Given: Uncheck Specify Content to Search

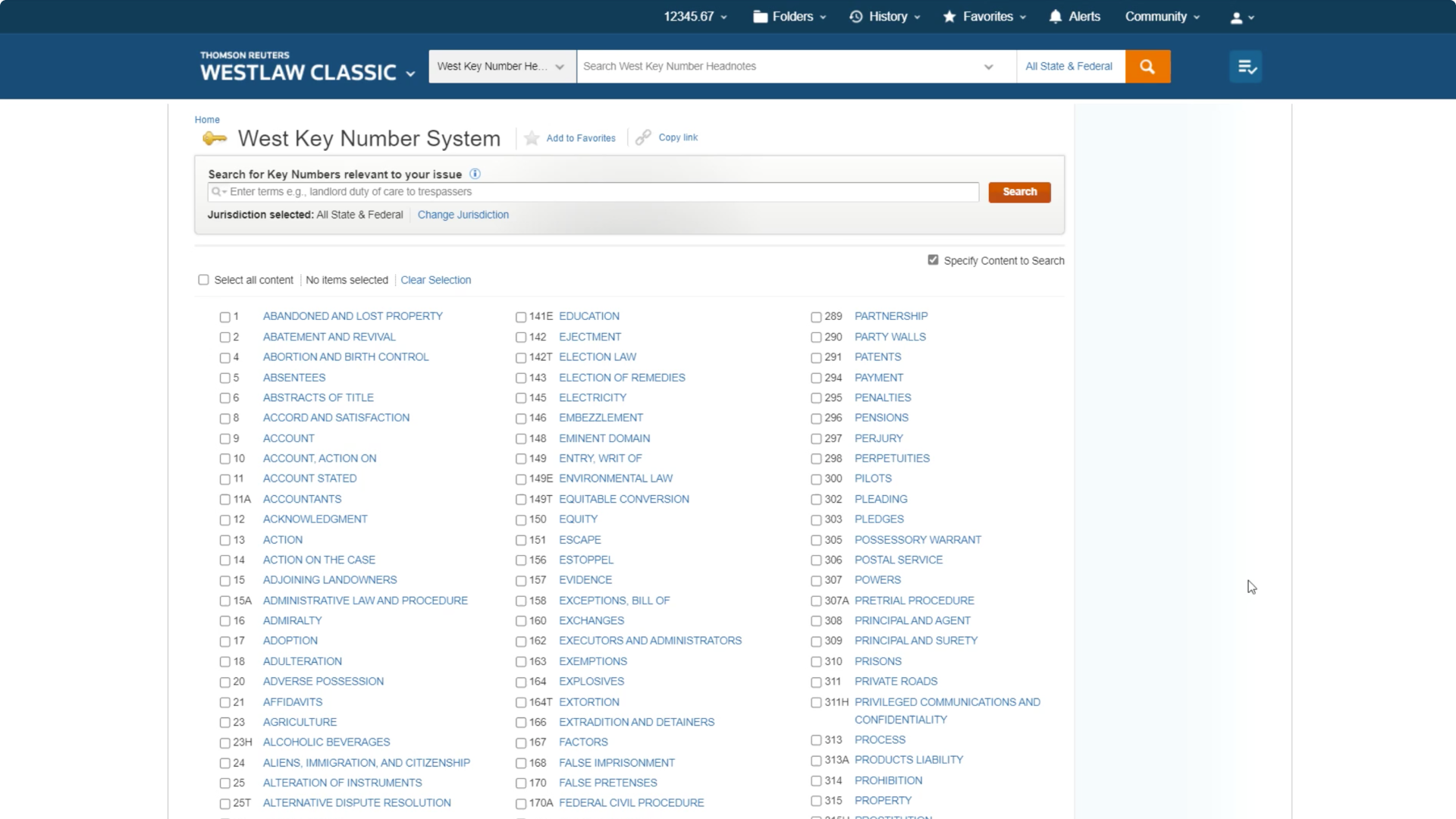Looking at the screenshot, I should click(933, 260).
